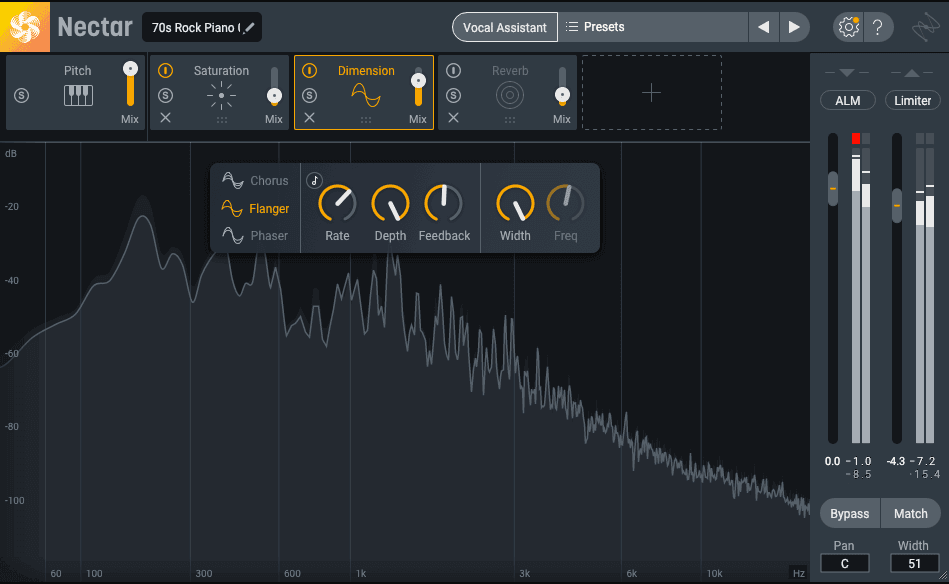The image size is (949, 584).
Task: Grab the Reverb module drag handle dots
Action: click(510, 120)
